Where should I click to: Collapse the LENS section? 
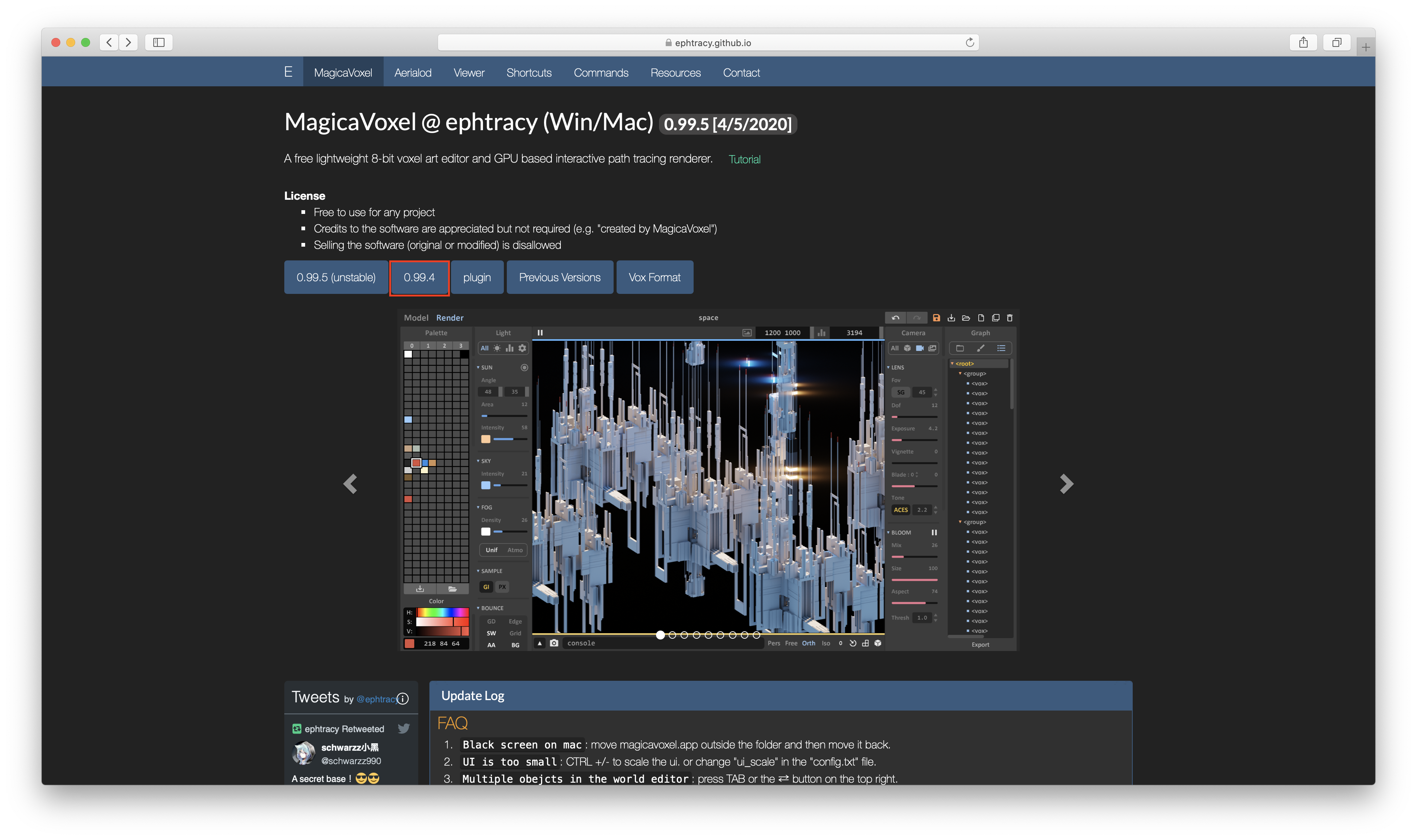click(x=888, y=367)
